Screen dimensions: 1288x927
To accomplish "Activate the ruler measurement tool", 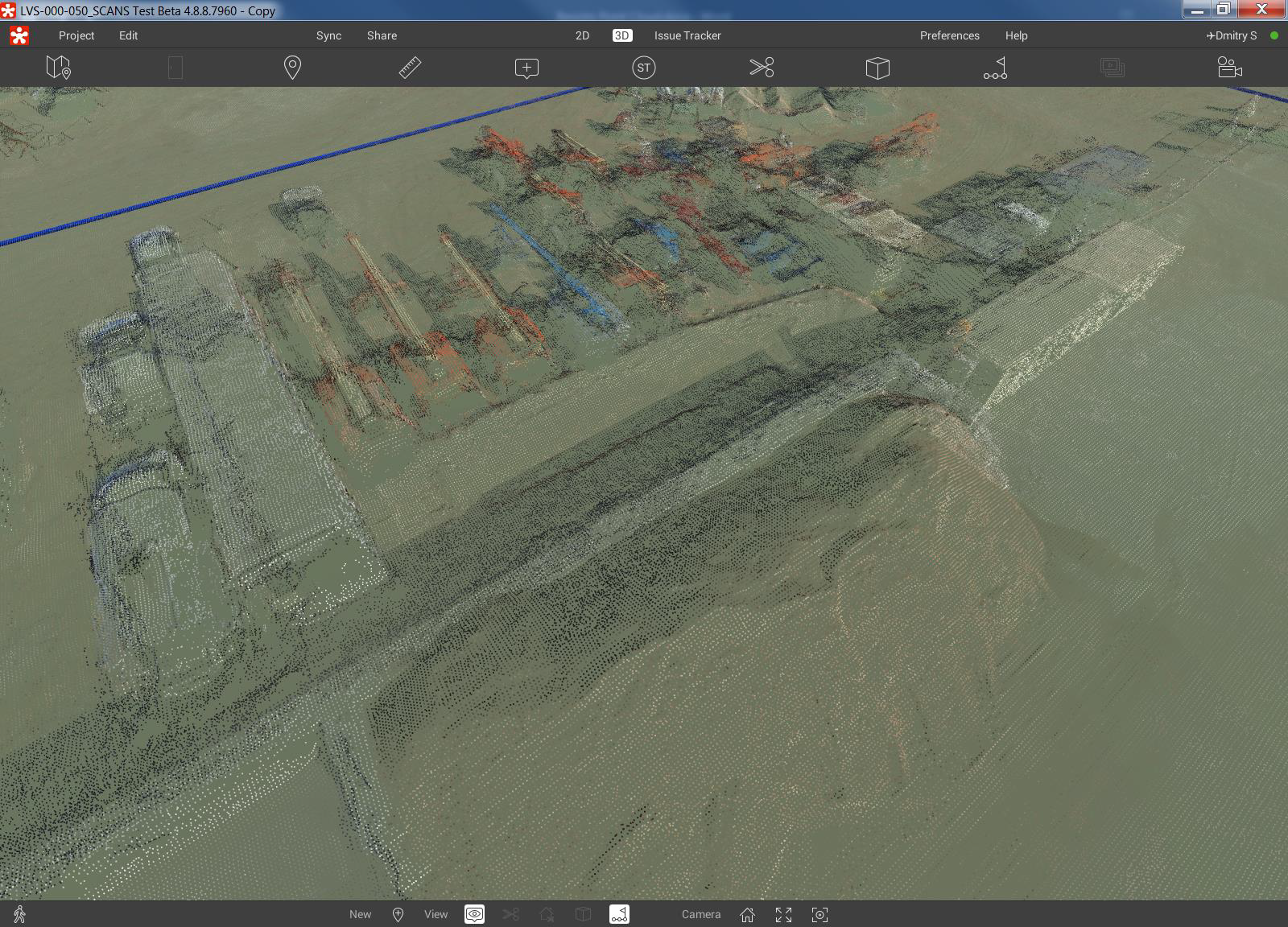I will pyautogui.click(x=410, y=68).
